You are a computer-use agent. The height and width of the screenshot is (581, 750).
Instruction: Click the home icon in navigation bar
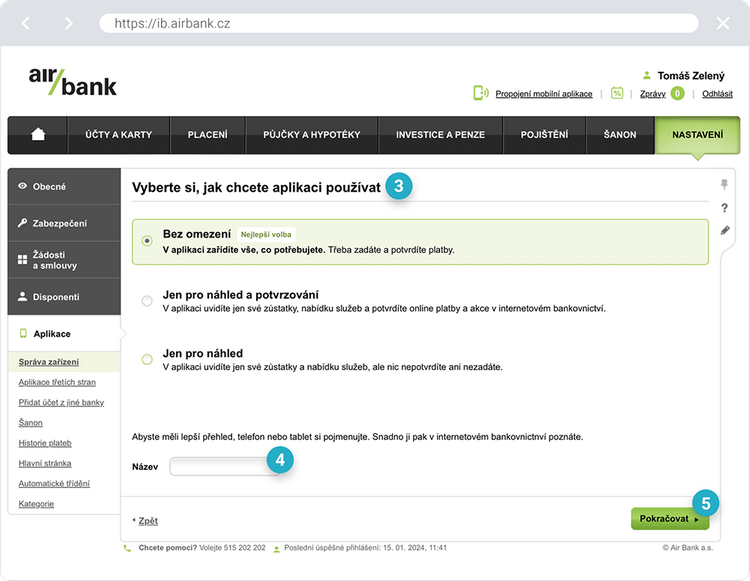[38, 135]
